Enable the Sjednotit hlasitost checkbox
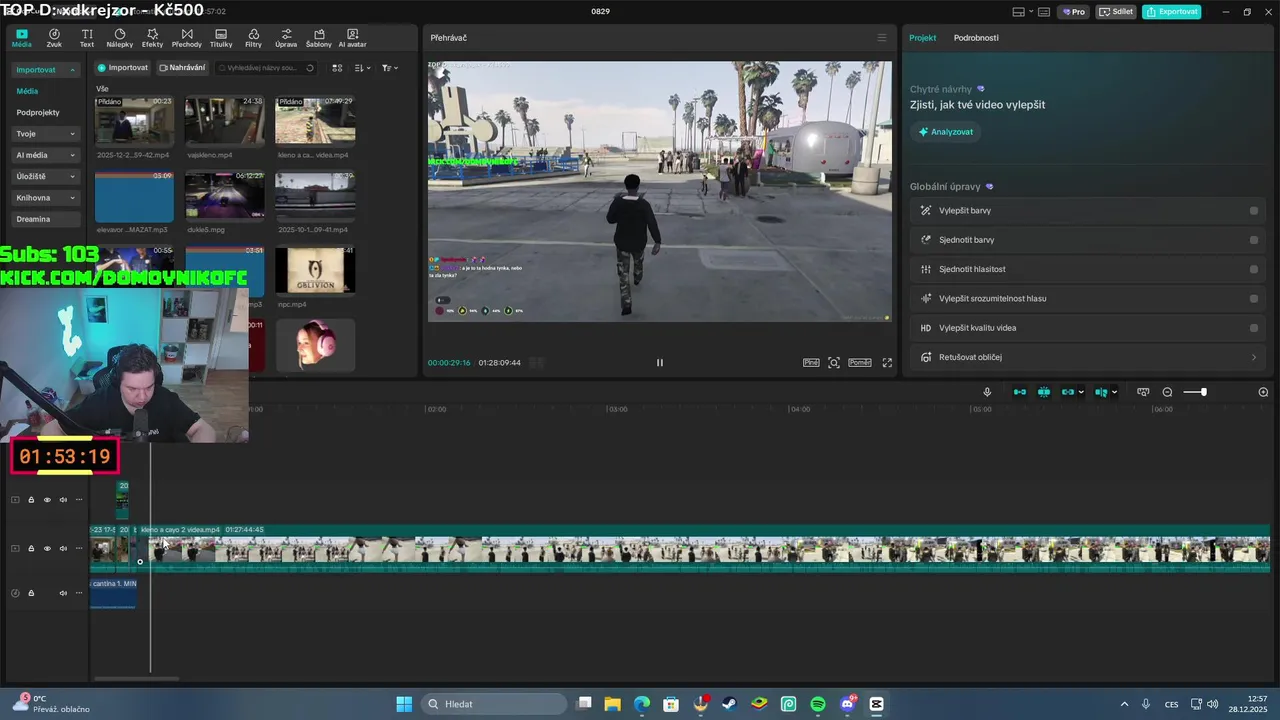This screenshot has width=1280, height=720. [x=1254, y=269]
